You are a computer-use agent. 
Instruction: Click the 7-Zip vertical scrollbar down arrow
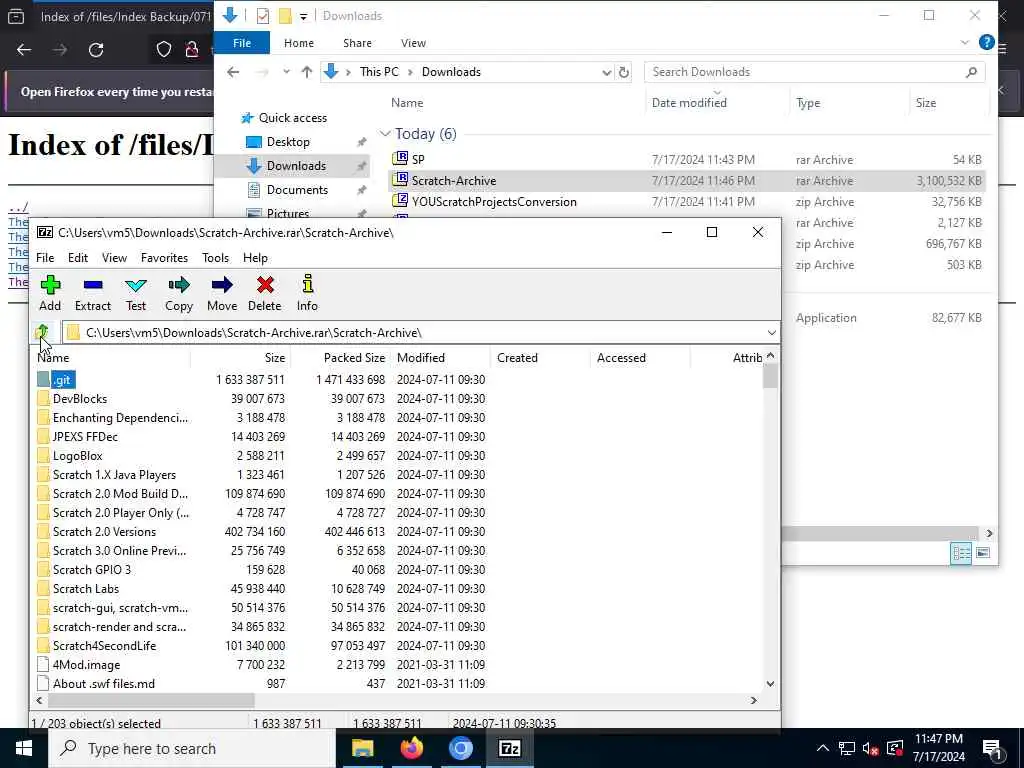tap(770, 684)
